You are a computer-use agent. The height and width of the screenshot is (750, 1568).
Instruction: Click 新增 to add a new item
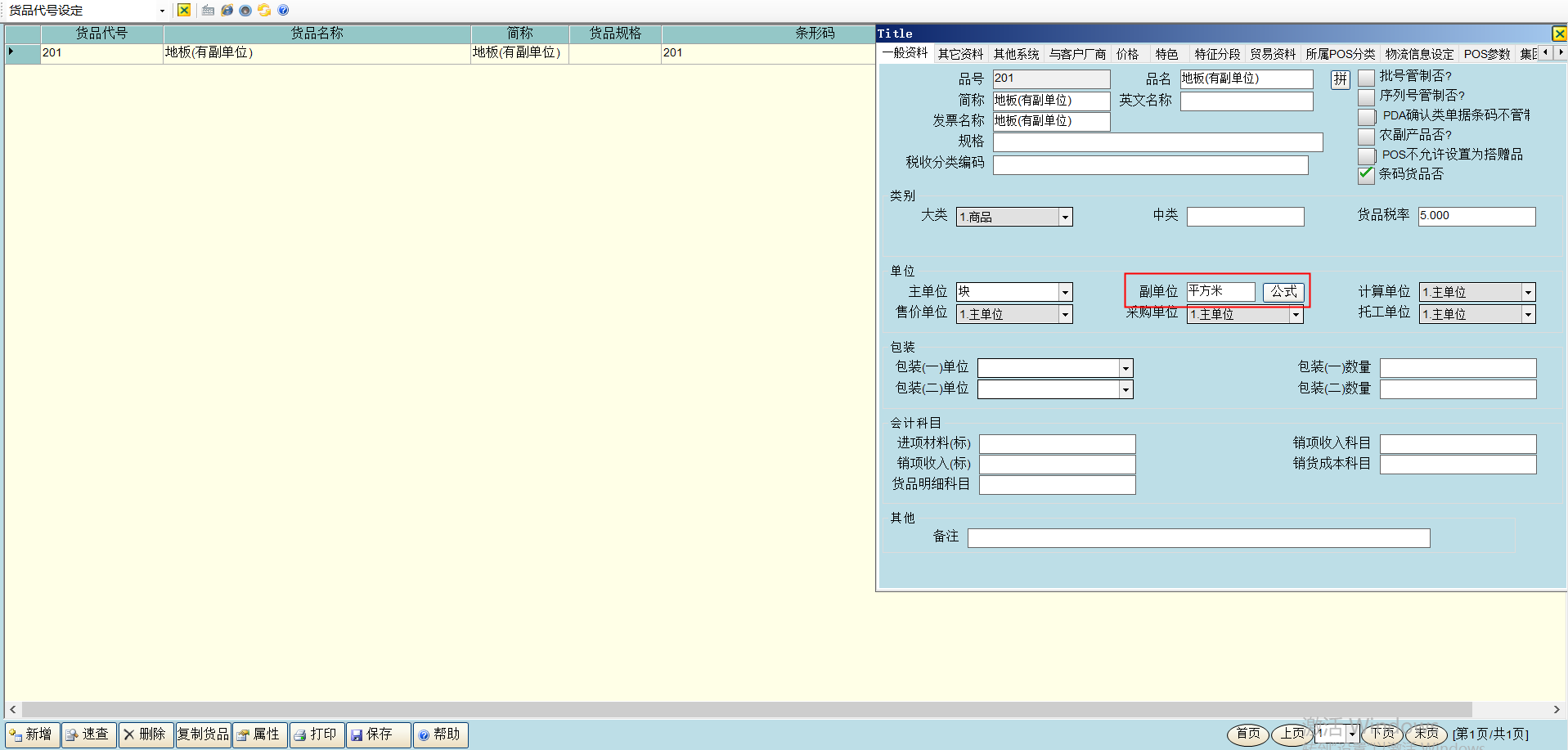33,734
